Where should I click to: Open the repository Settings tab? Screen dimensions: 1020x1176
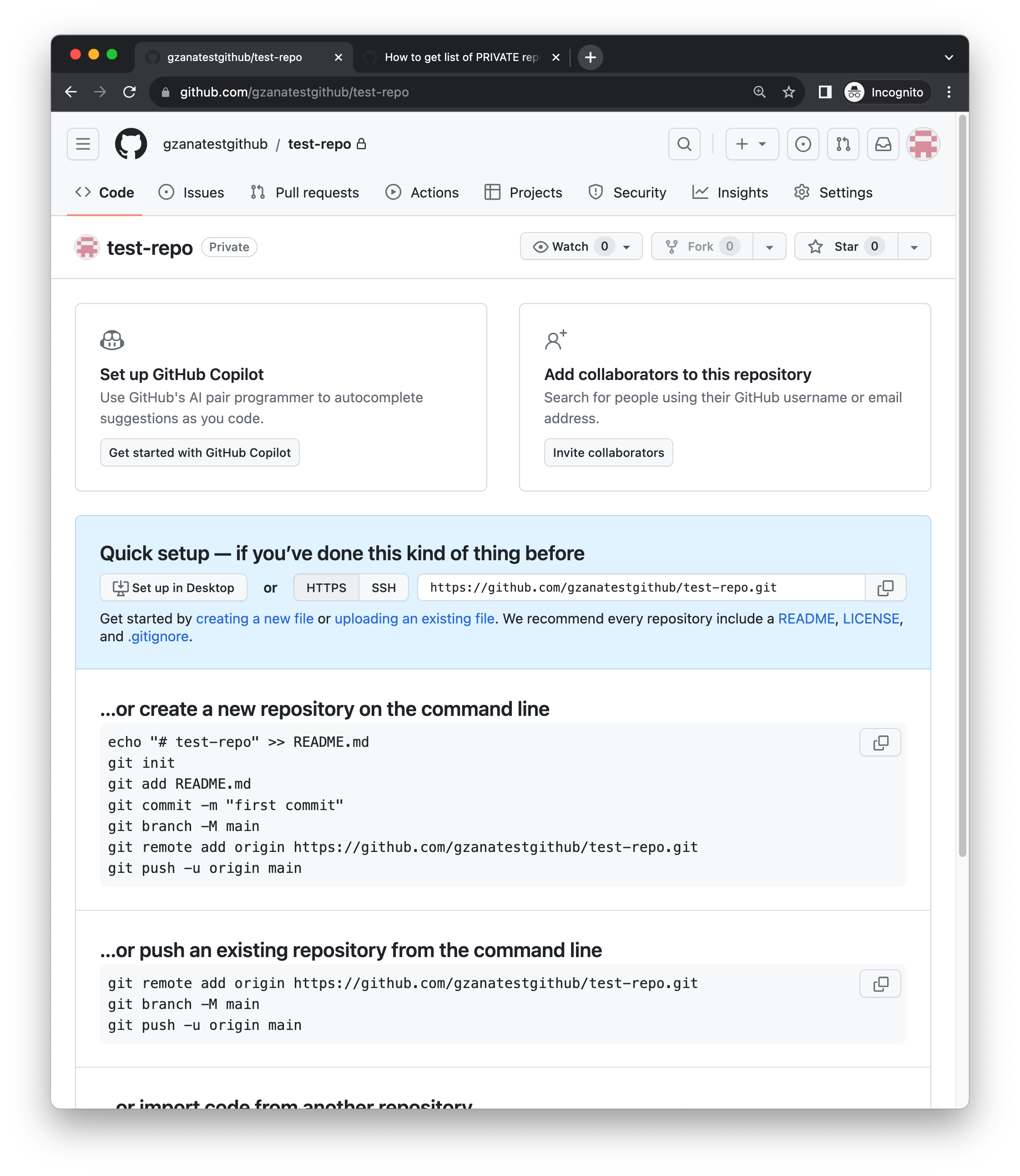click(x=833, y=193)
